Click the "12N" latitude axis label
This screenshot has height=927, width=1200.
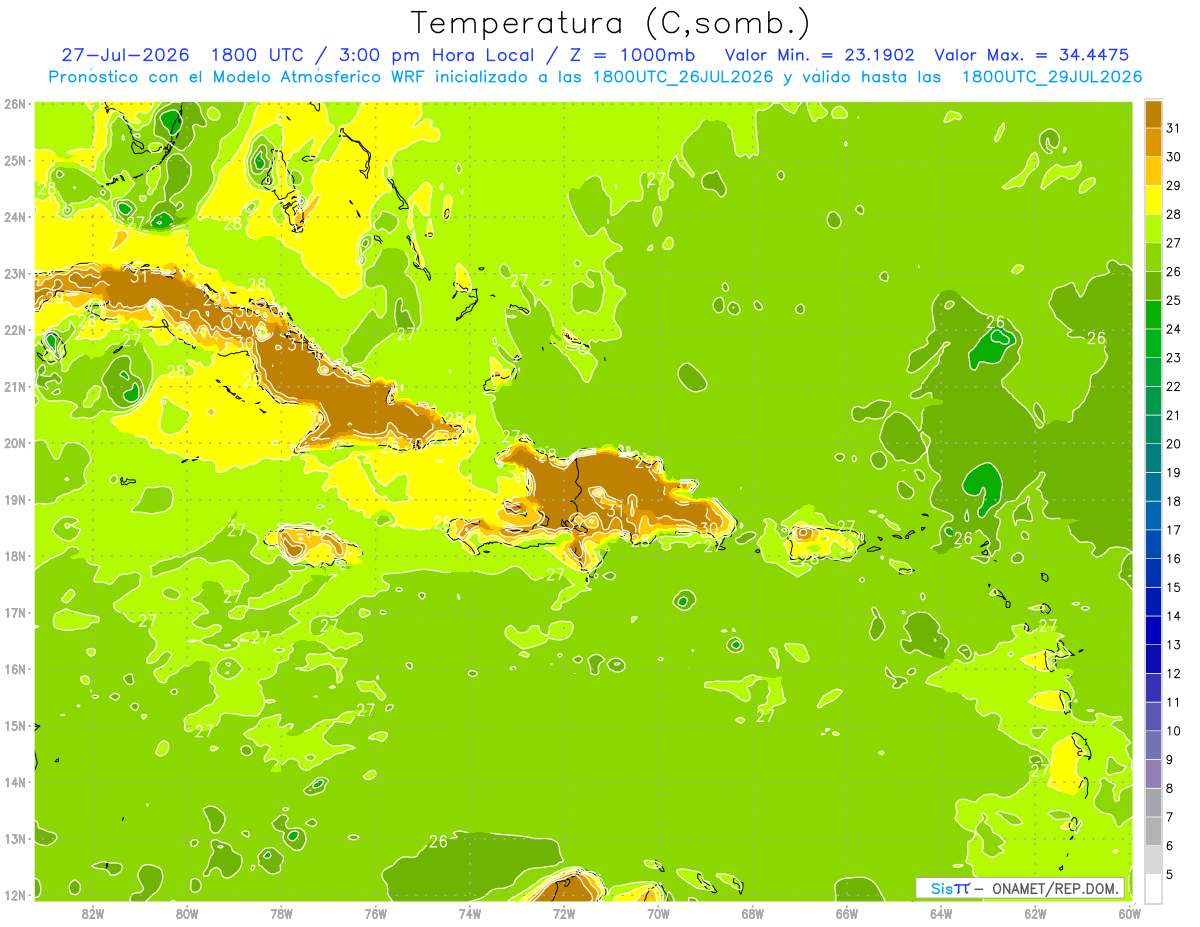15,895
